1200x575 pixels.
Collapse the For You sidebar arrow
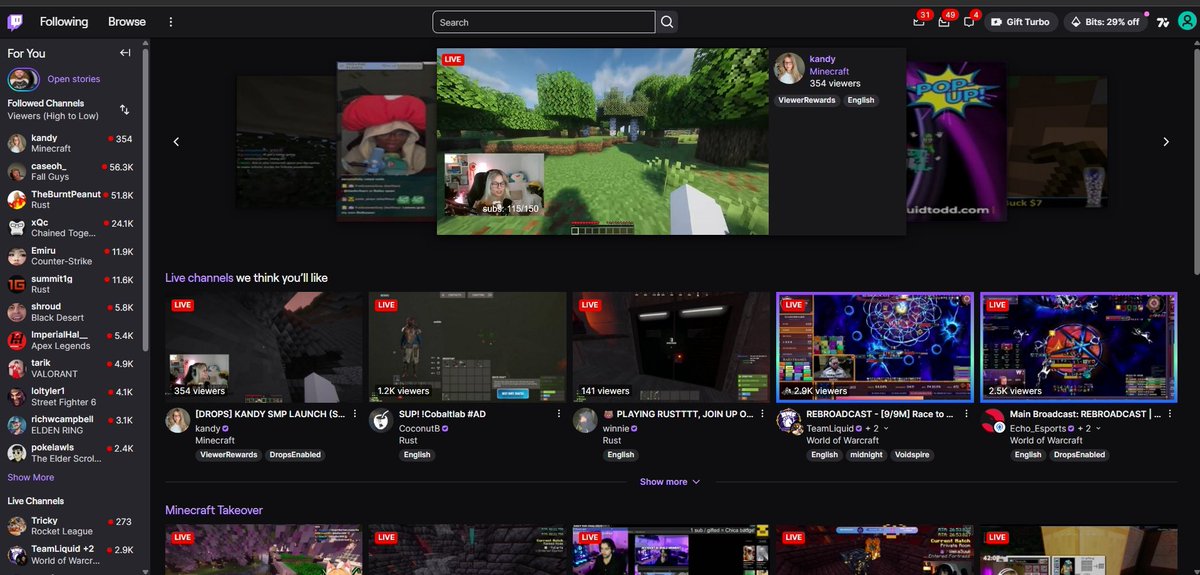[x=125, y=53]
